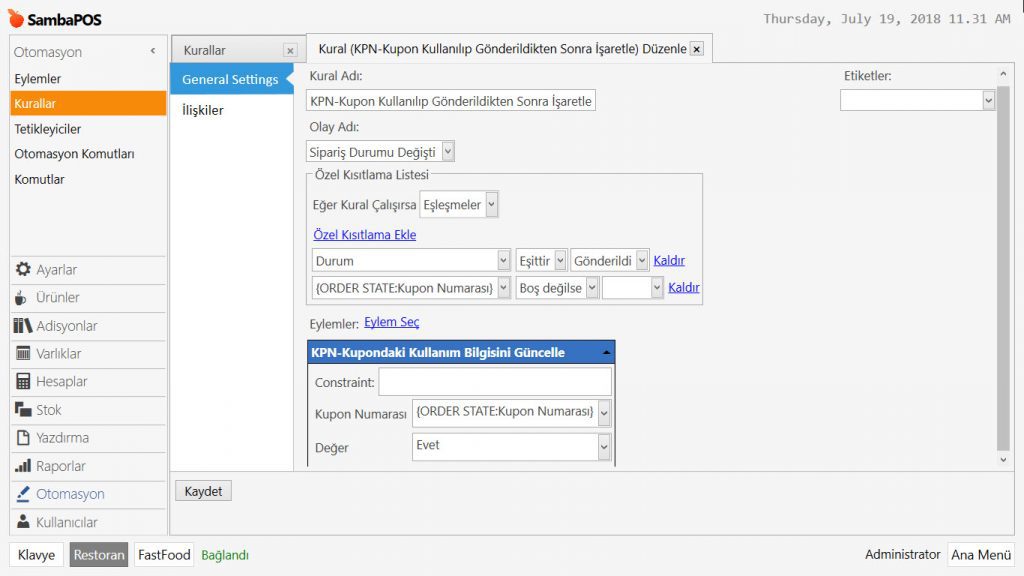Click the Özel Kısıtlama Ekle link

(x=364, y=235)
